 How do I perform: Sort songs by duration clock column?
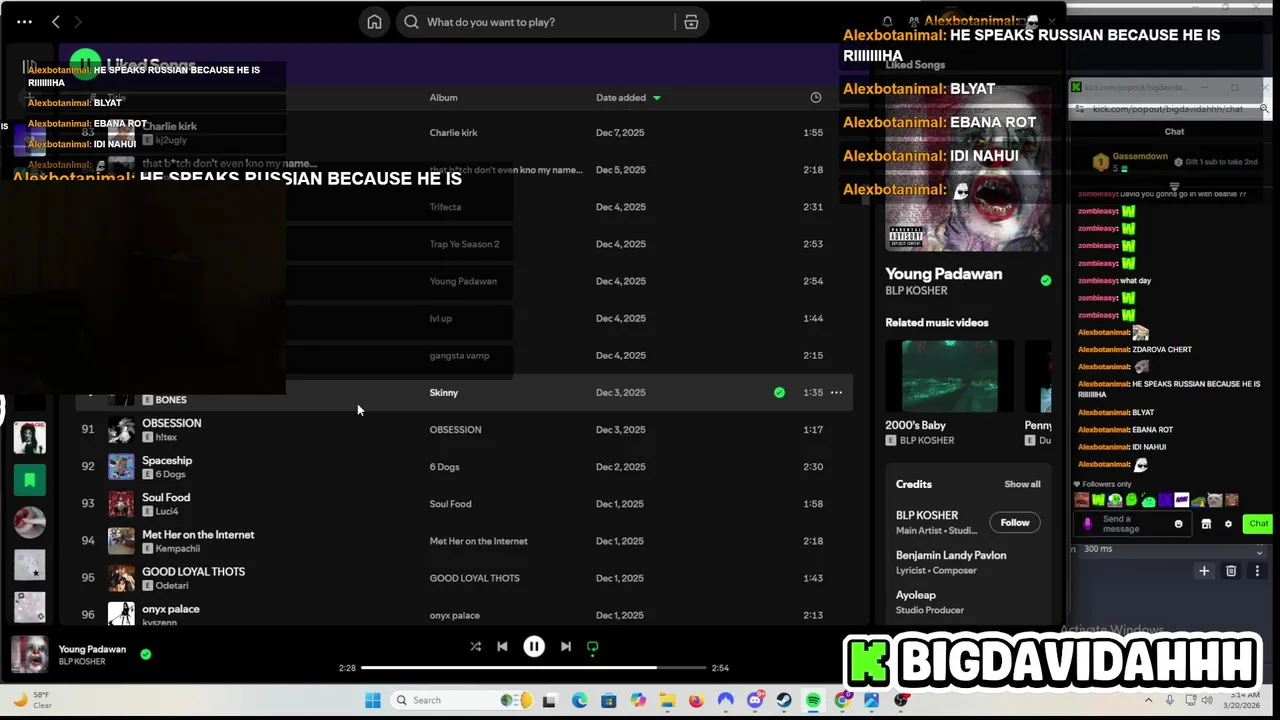[x=816, y=98]
